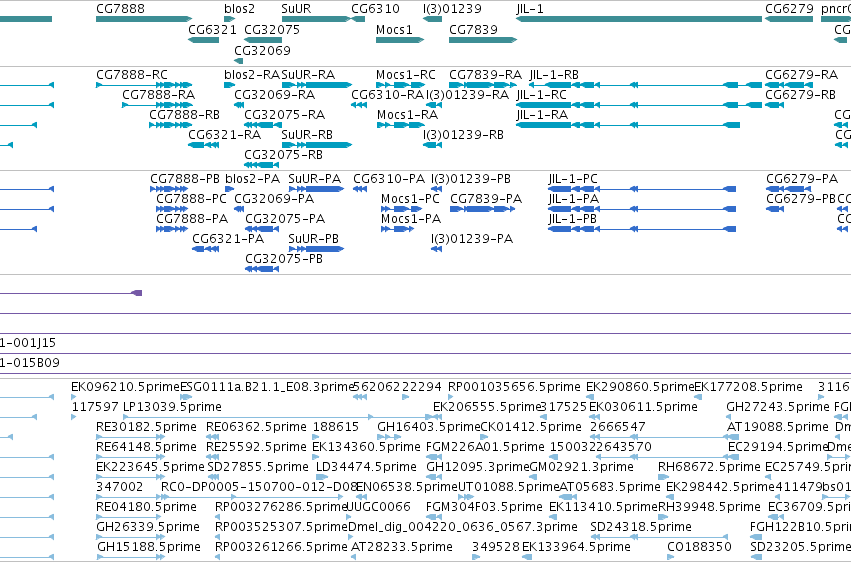Image resolution: width=851 pixels, height=562 pixels.
Task: Click protein CG6279-PA
Action: click(789, 189)
